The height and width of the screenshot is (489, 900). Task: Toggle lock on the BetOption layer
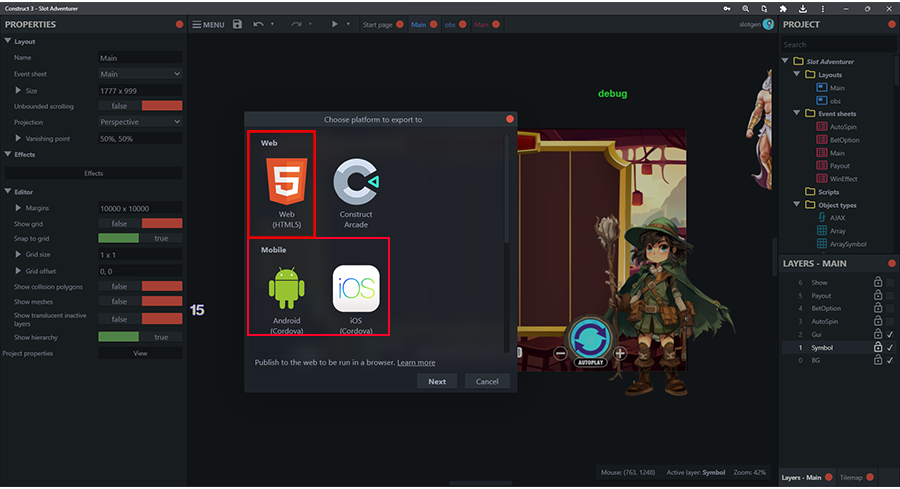tap(878, 308)
